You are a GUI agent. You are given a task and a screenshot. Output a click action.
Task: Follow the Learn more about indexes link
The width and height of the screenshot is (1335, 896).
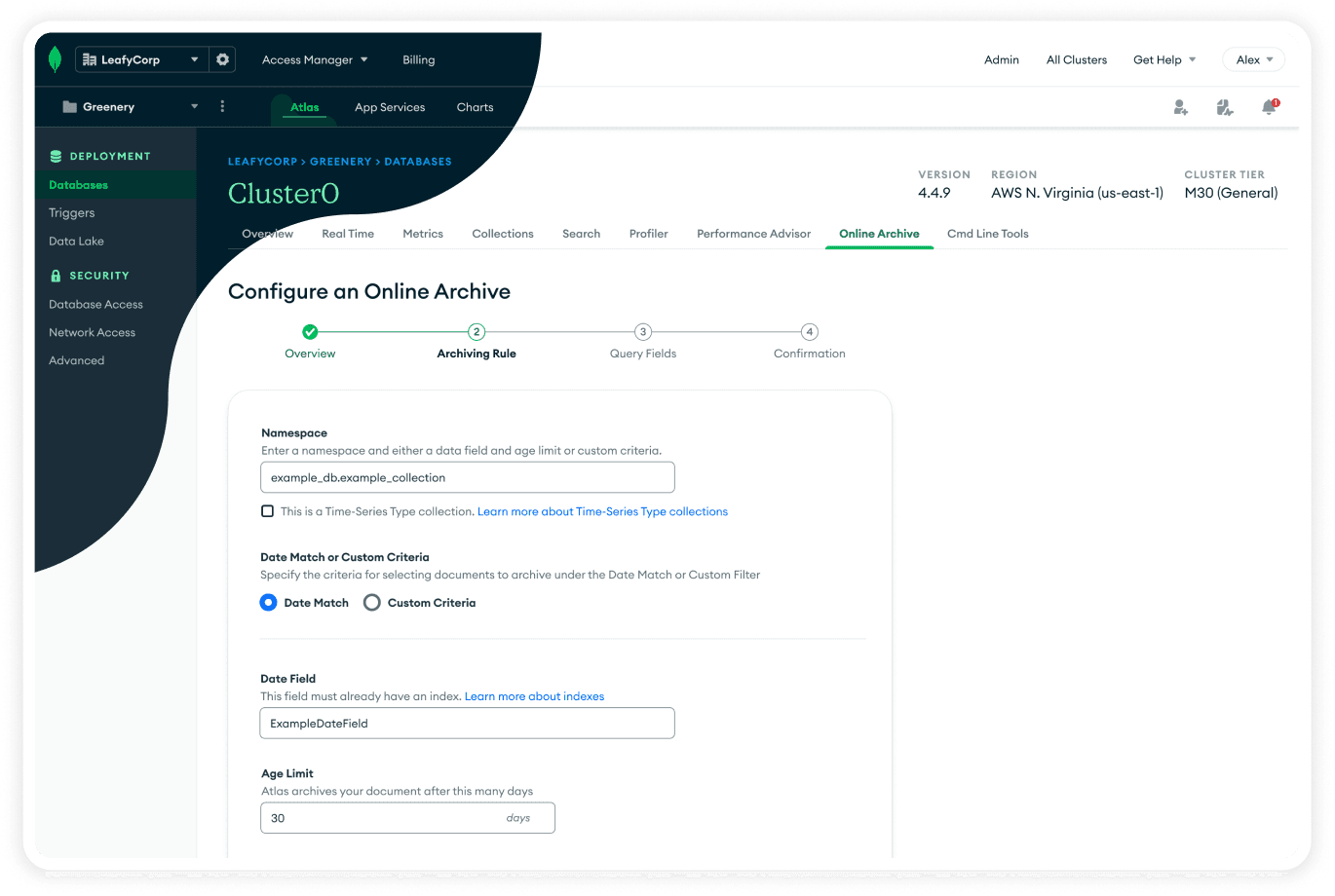click(534, 696)
